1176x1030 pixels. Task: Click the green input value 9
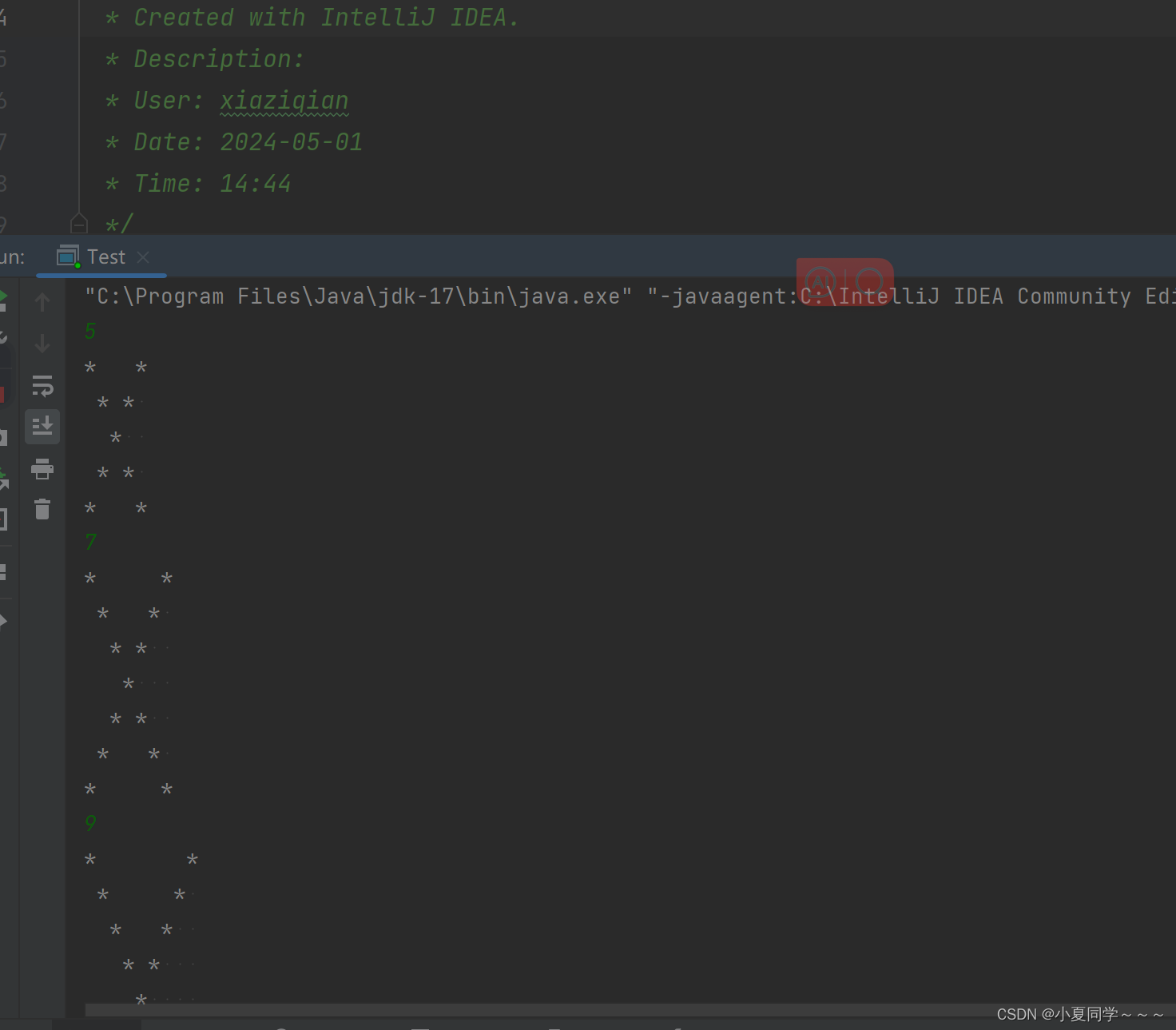90,823
